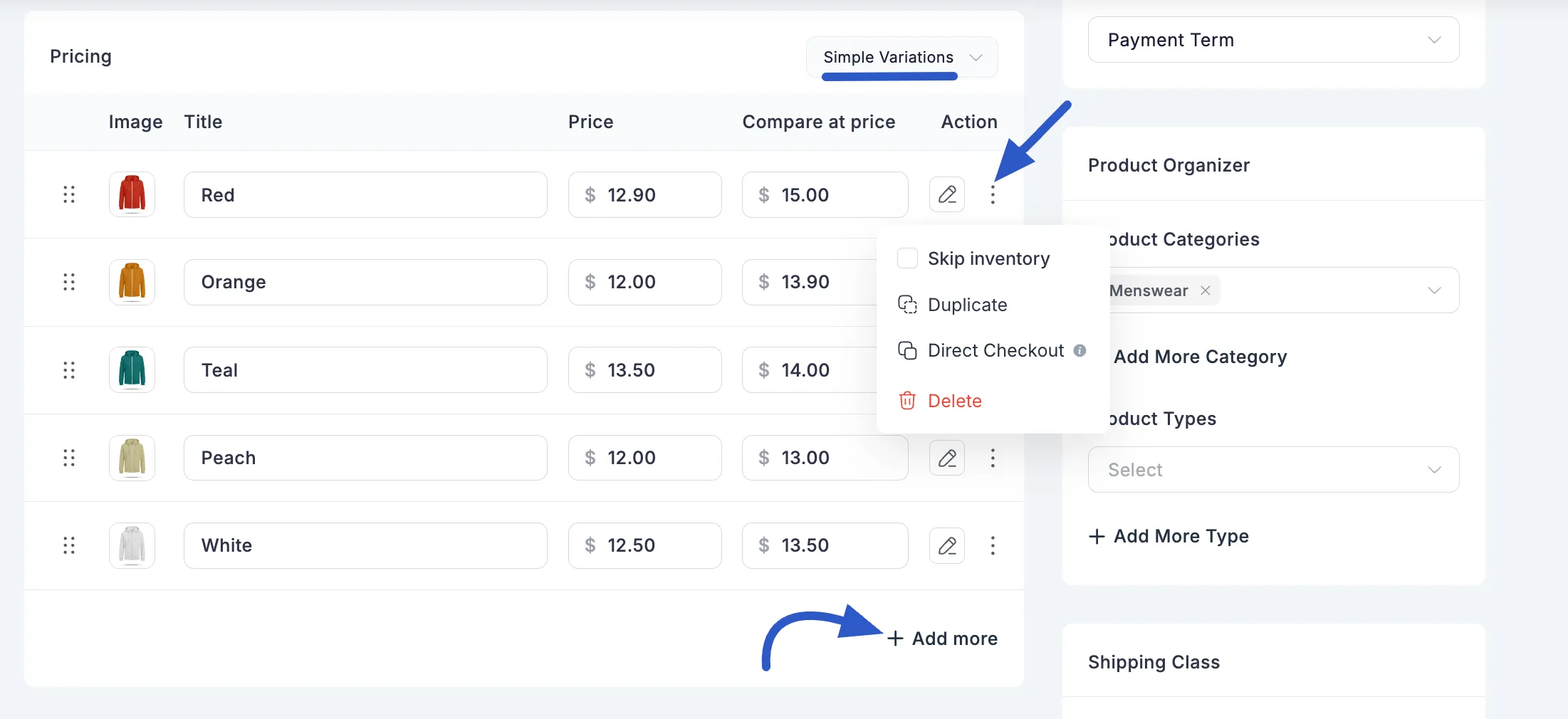Edit the Red variation details
The width and height of the screenshot is (1568, 719).
point(946,194)
